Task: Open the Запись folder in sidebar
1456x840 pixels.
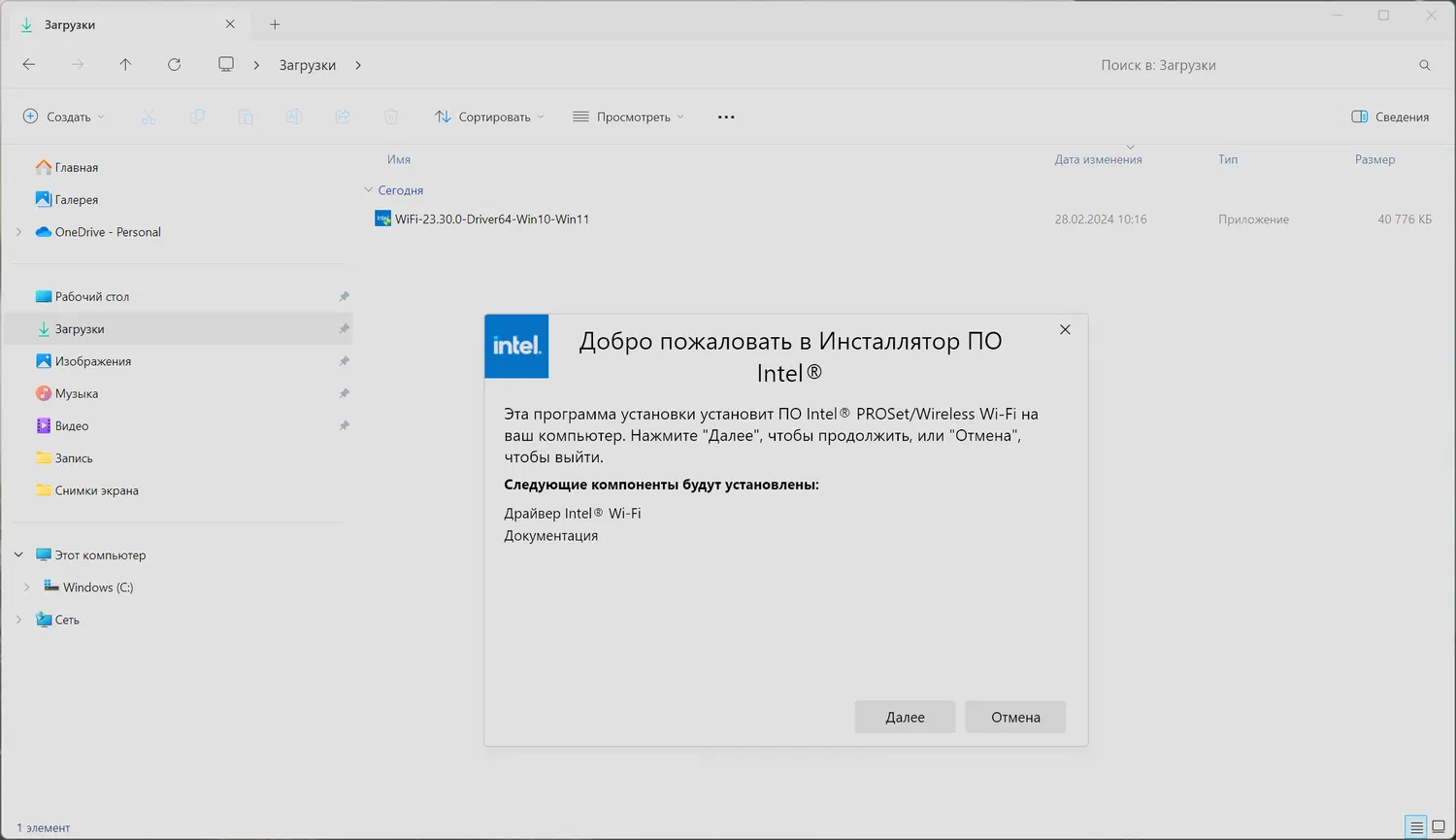Action: coord(74,458)
